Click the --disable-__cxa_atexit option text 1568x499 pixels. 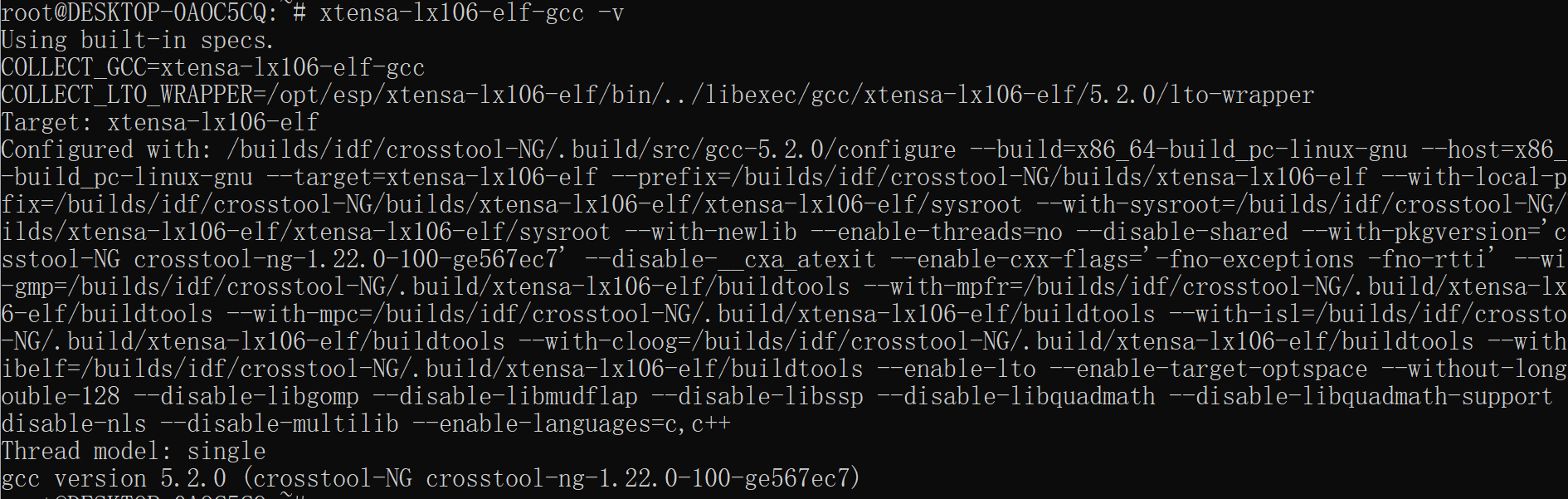click(x=731, y=260)
